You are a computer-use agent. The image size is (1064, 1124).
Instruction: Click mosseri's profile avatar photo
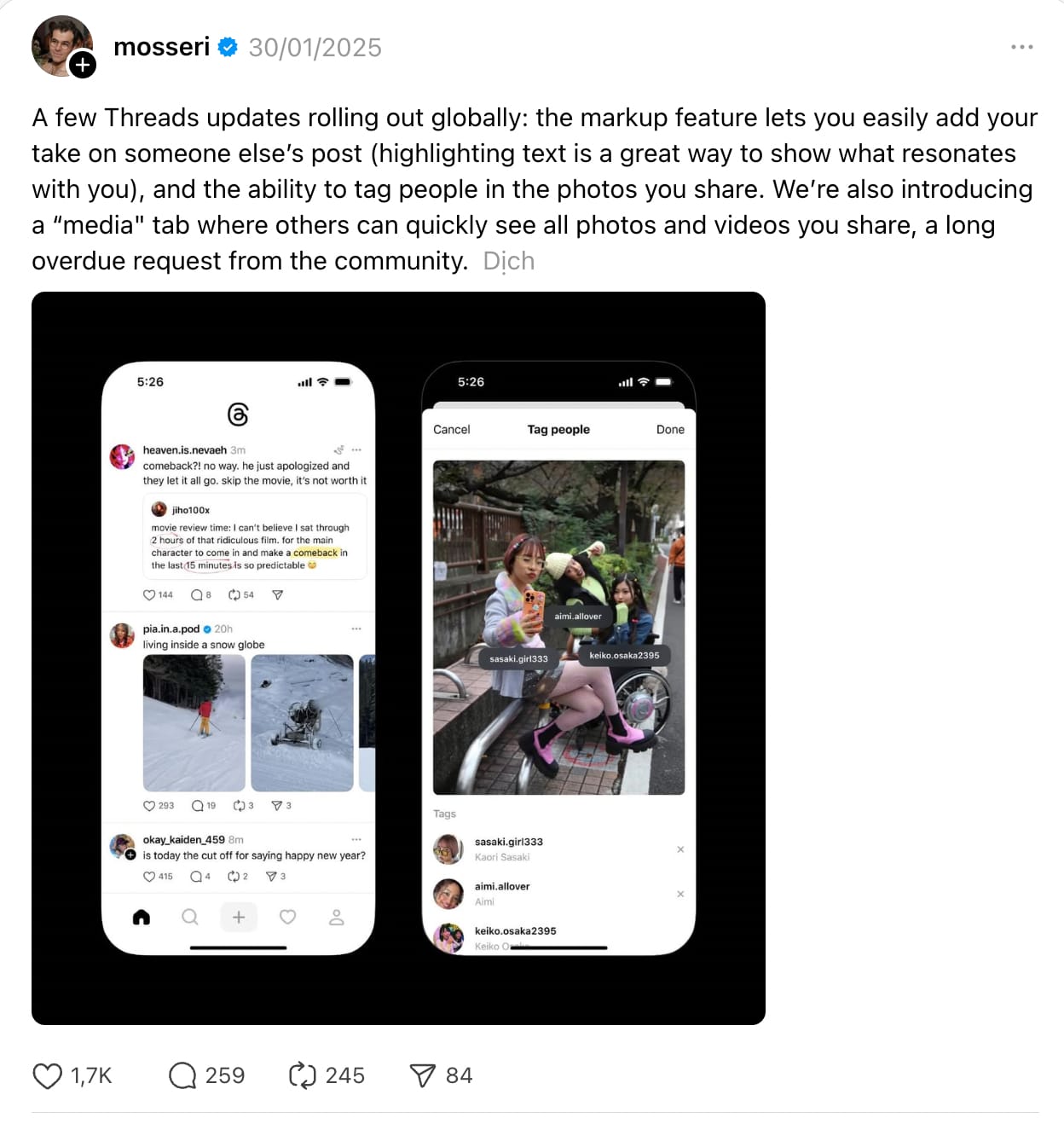58,43
